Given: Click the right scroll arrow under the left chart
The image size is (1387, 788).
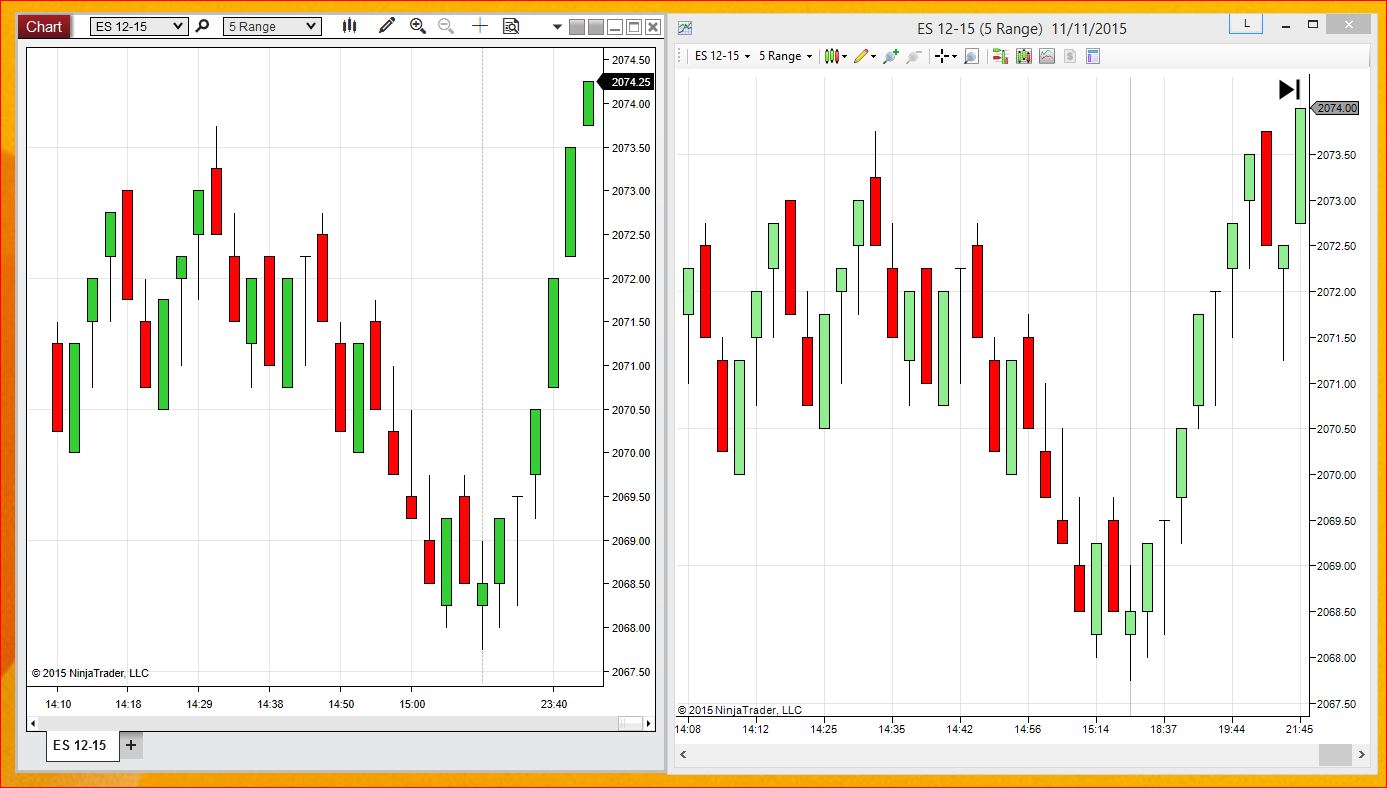Looking at the screenshot, I should 651,722.
